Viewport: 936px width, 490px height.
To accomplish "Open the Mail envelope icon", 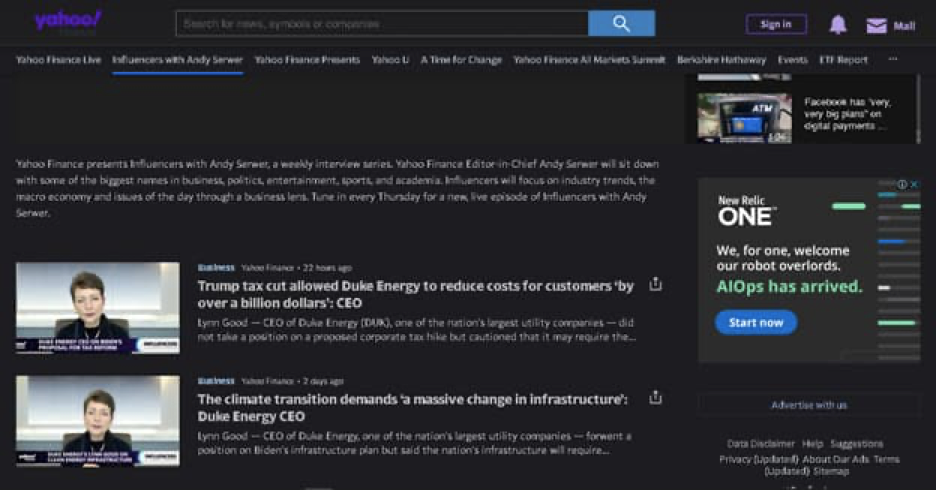I will click(876, 26).
